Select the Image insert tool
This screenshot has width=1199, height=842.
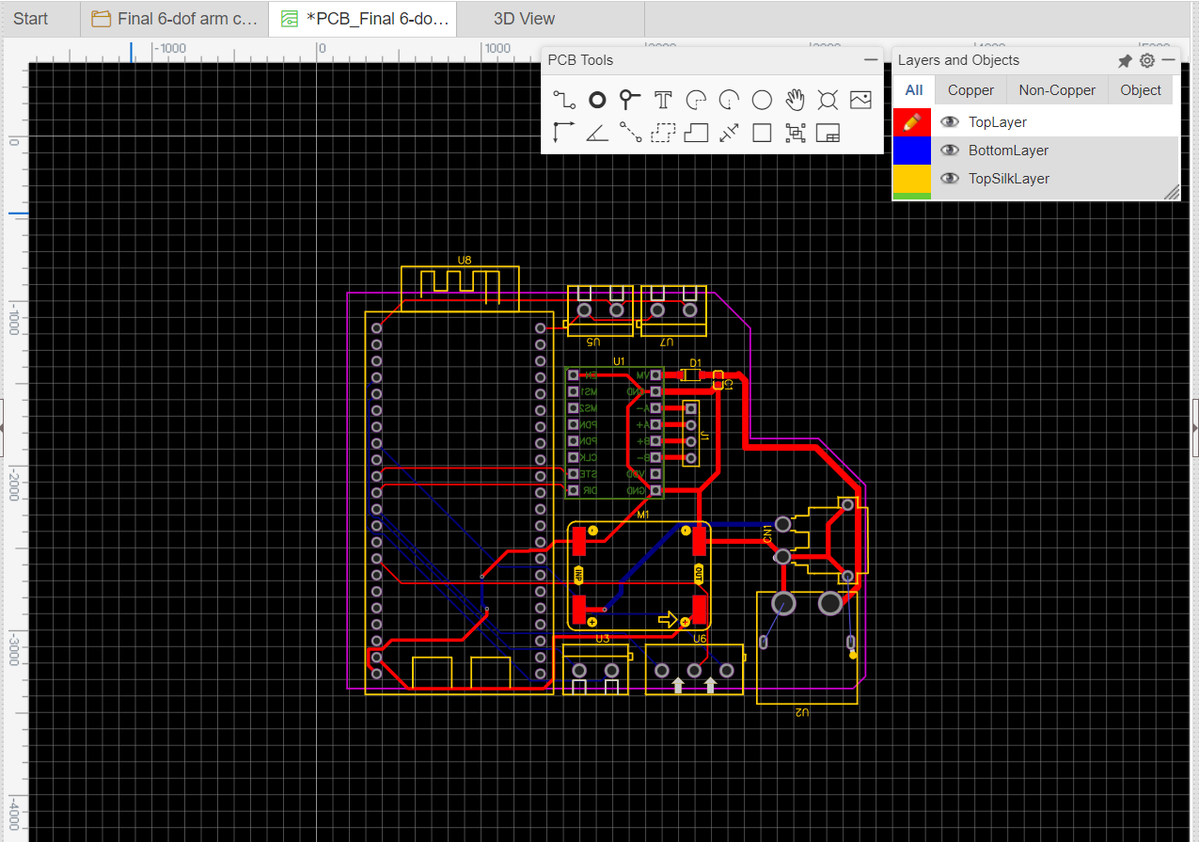[860, 100]
